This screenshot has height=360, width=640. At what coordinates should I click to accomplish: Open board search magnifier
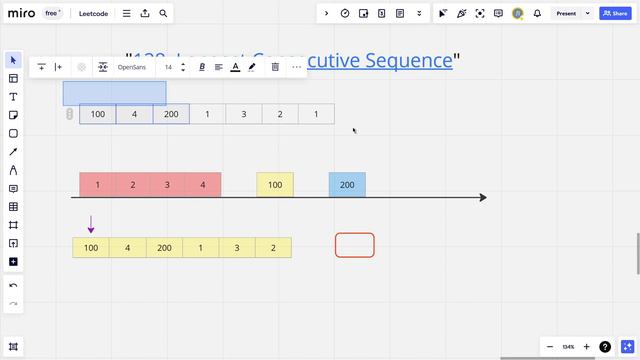(163, 13)
